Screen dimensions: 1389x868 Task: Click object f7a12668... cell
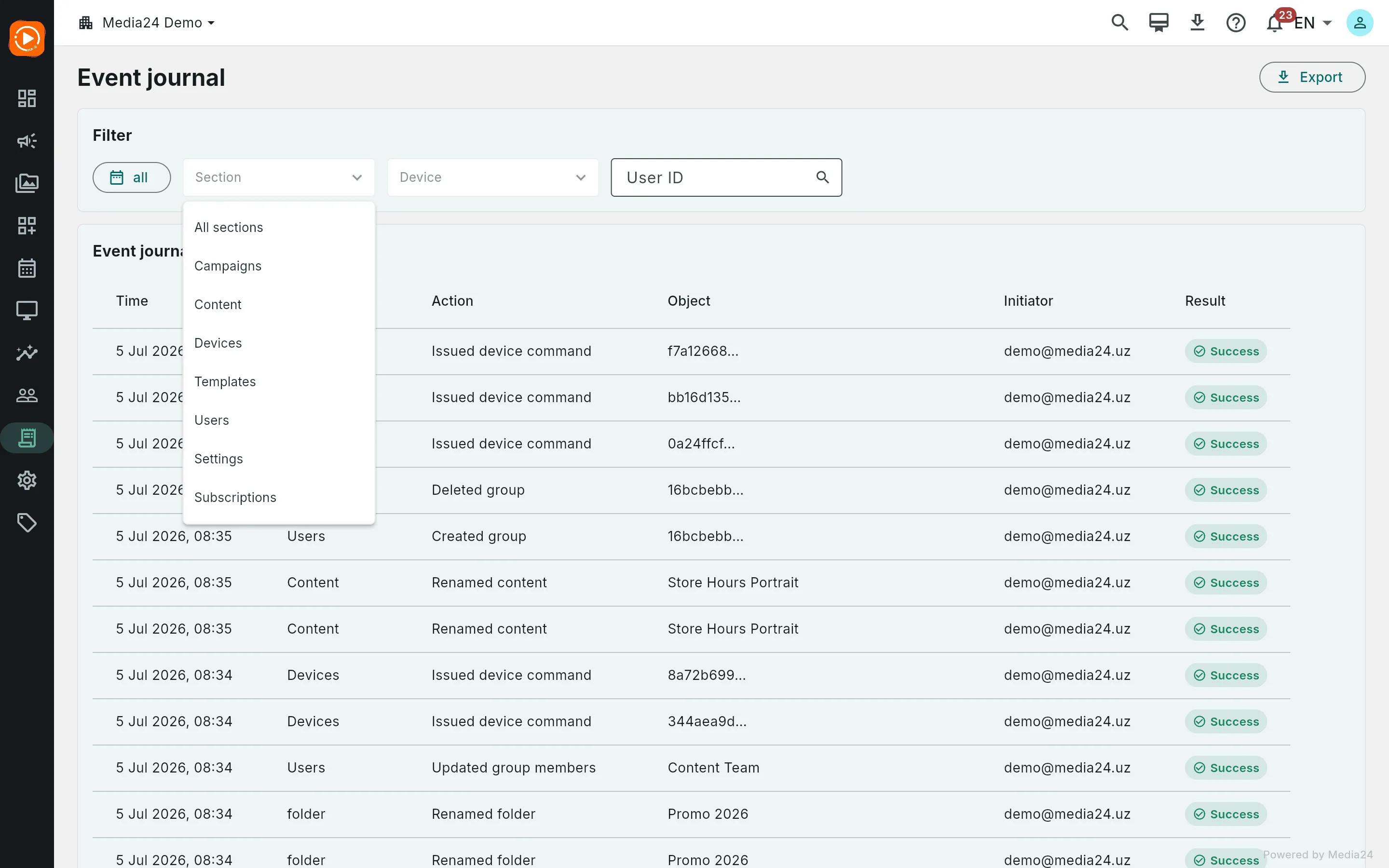coord(703,352)
